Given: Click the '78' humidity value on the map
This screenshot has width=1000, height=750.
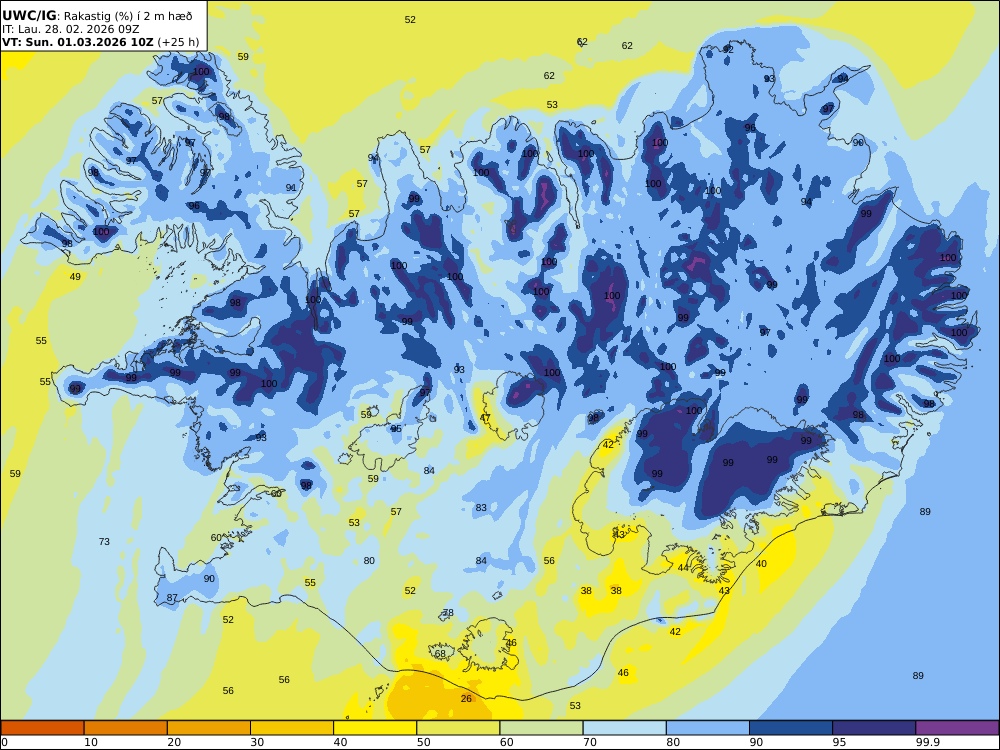Looking at the screenshot, I should 448,613.
